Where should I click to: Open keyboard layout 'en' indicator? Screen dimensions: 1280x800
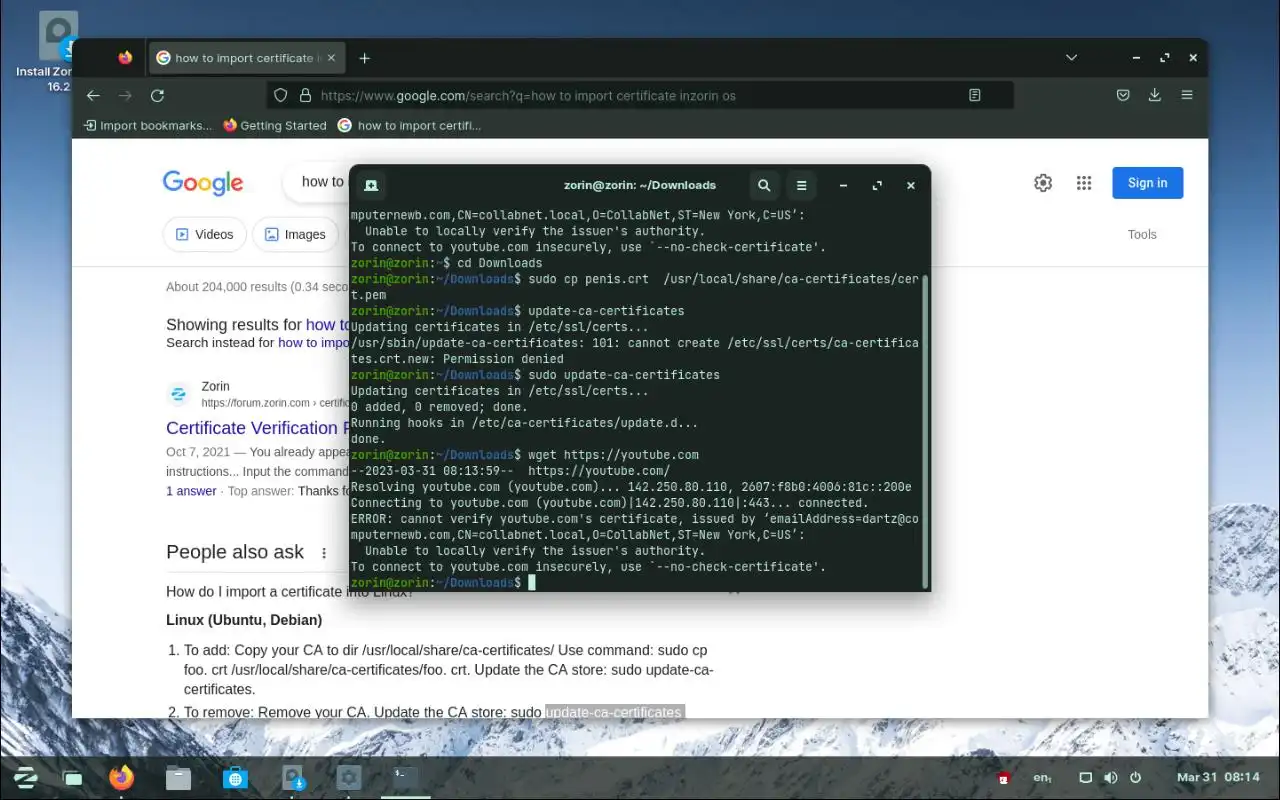click(1042, 777)
